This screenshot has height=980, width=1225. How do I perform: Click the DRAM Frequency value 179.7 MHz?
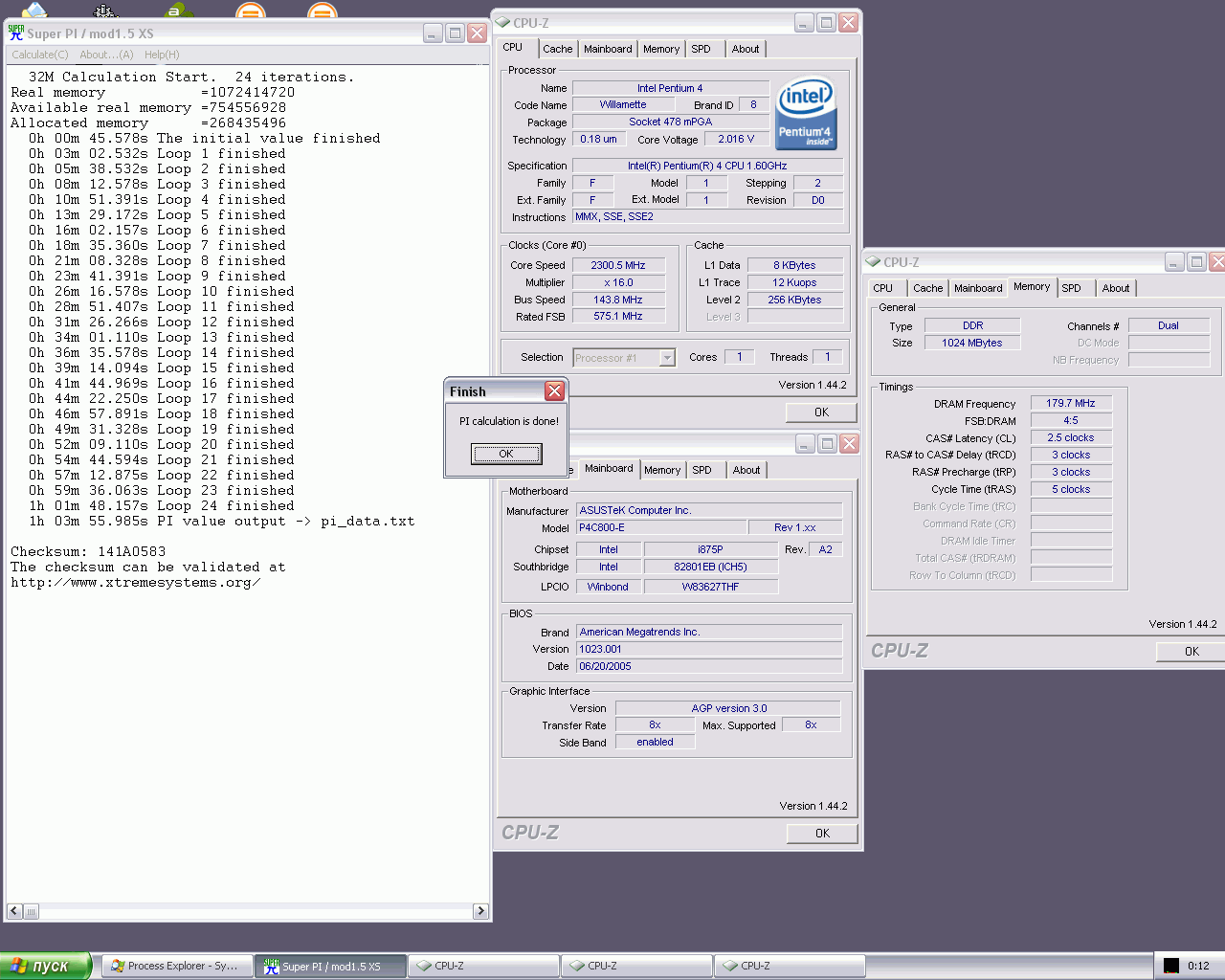1071,403
